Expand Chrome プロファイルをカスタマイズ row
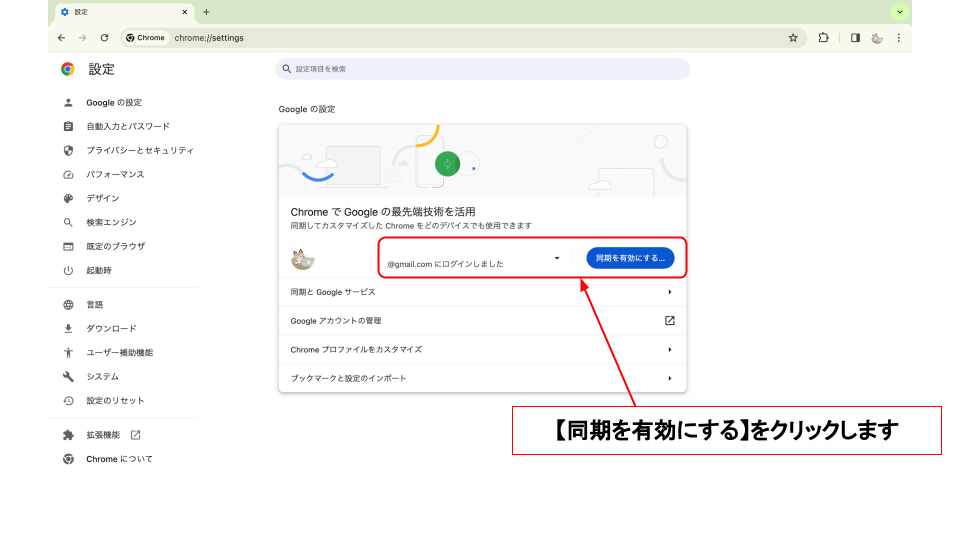 point(669,350)
